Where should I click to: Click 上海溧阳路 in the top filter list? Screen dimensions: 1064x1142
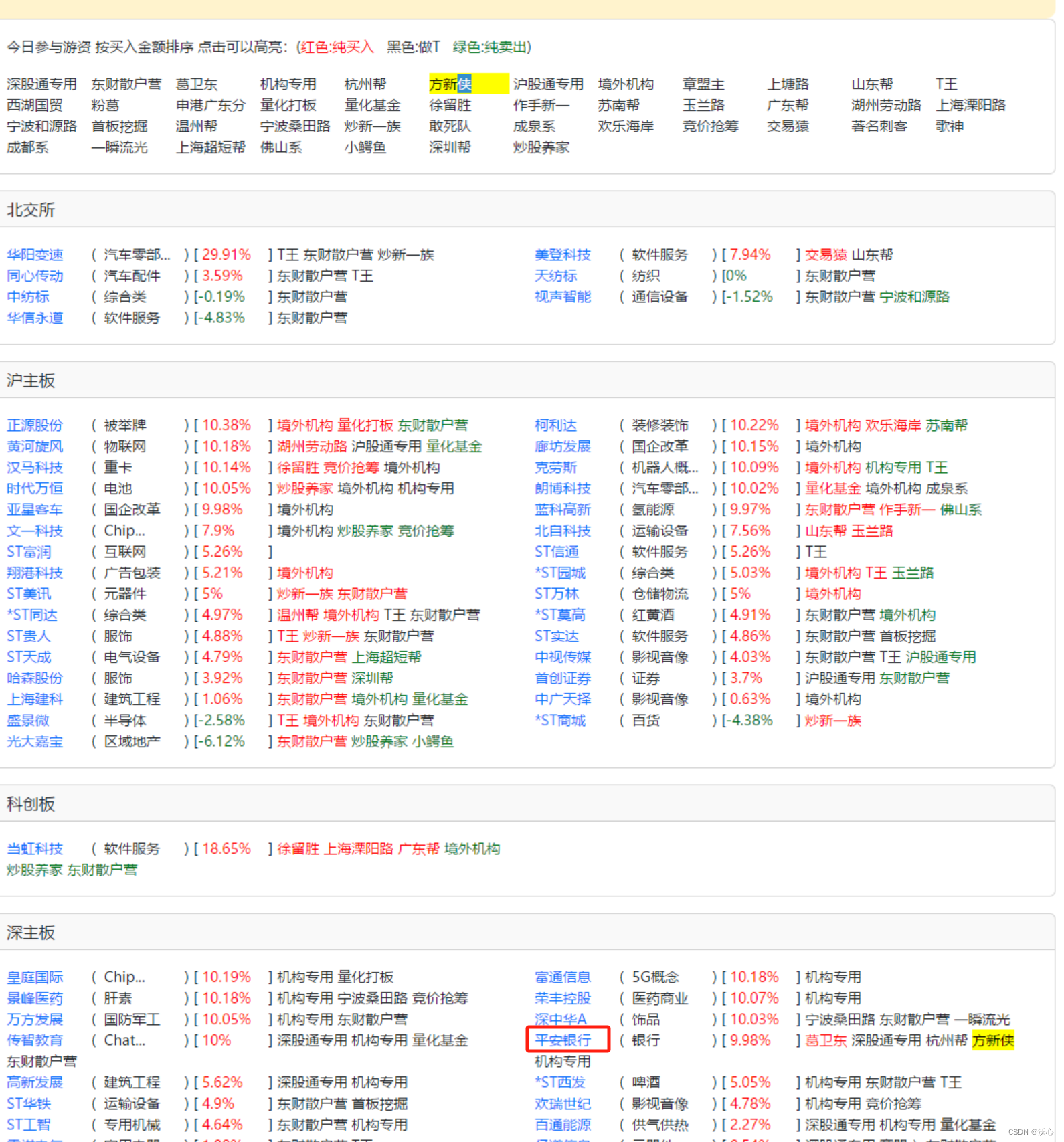tap(971, 105)
